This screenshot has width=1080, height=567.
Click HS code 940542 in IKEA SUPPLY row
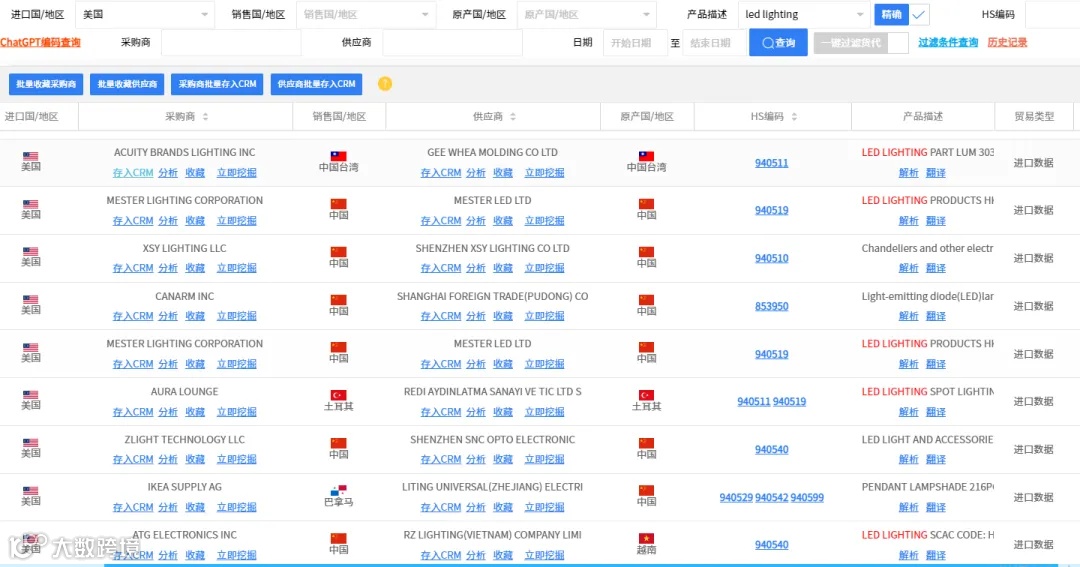point(771,497)
